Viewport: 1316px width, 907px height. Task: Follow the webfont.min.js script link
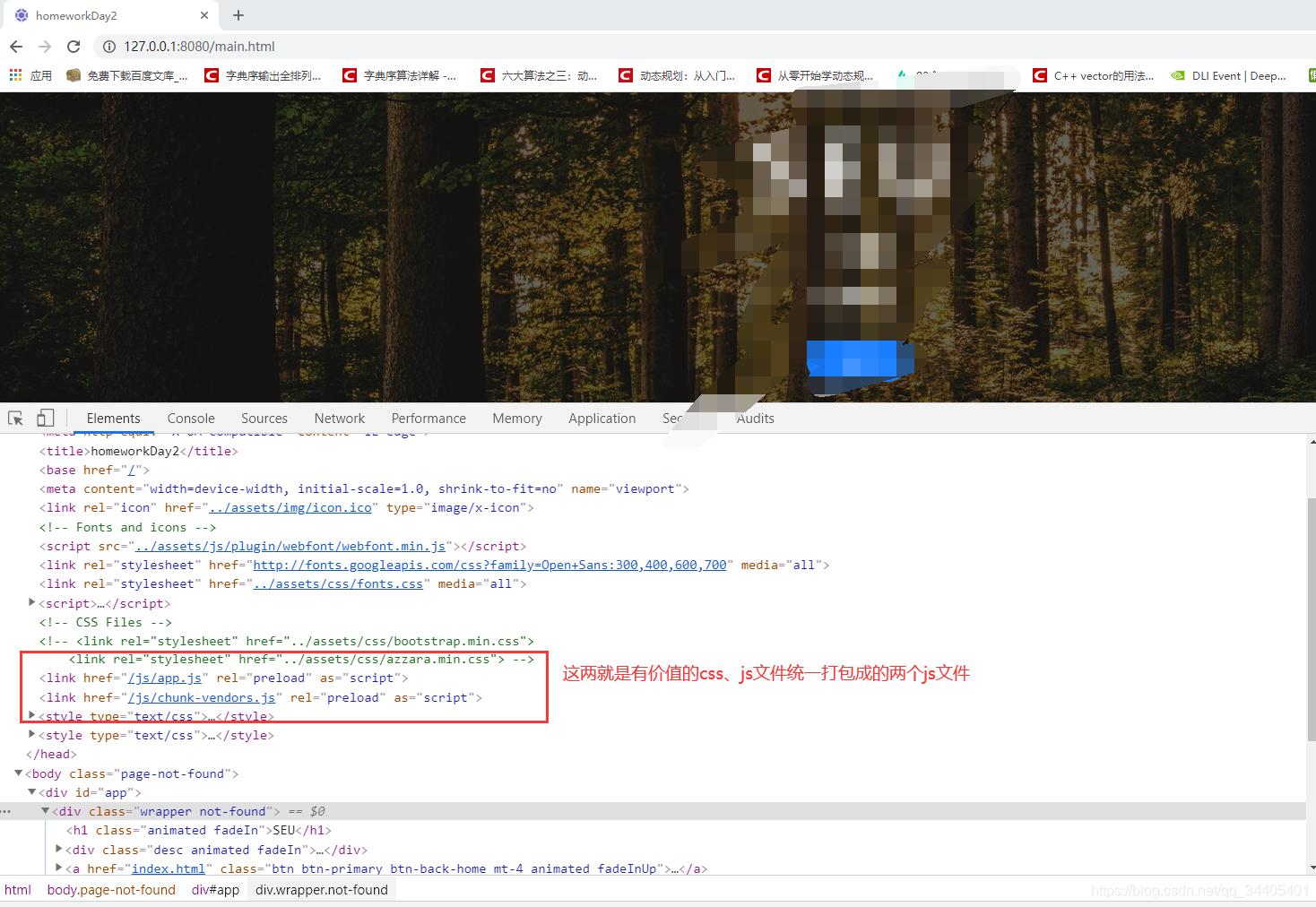(x=290, y=547)
